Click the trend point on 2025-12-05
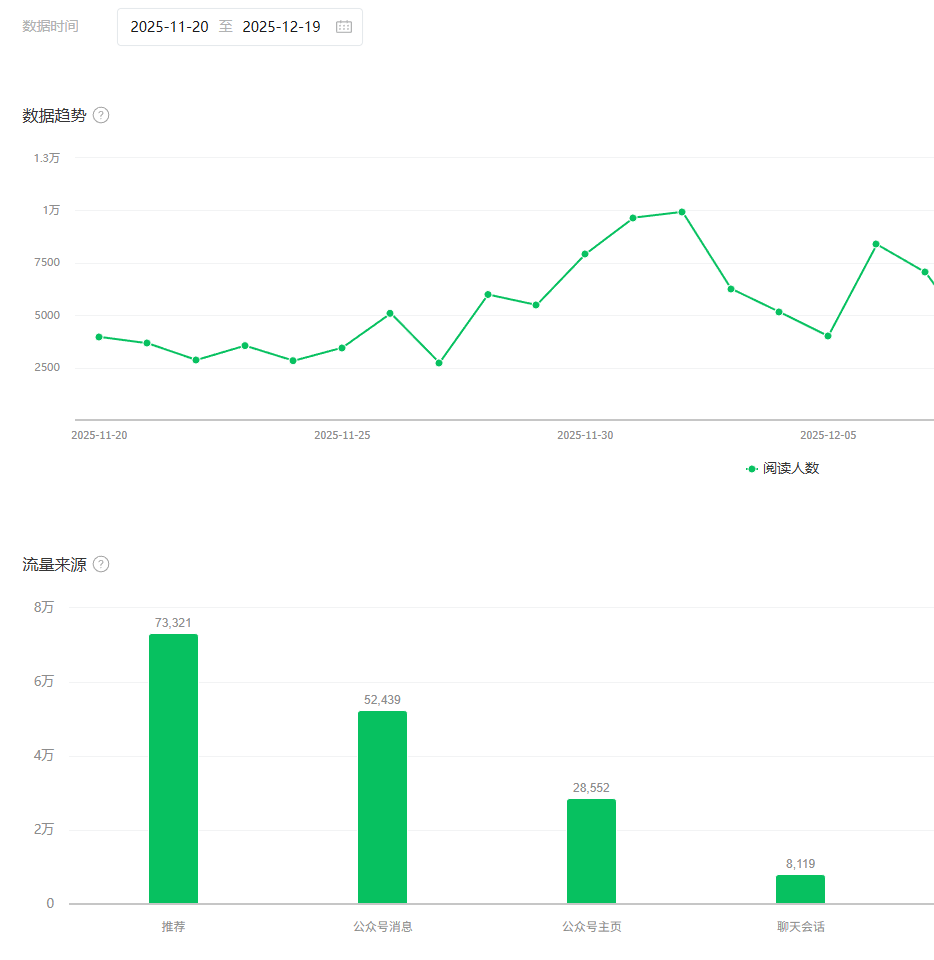Screen dimensions: 934x960 coord(828,336)
